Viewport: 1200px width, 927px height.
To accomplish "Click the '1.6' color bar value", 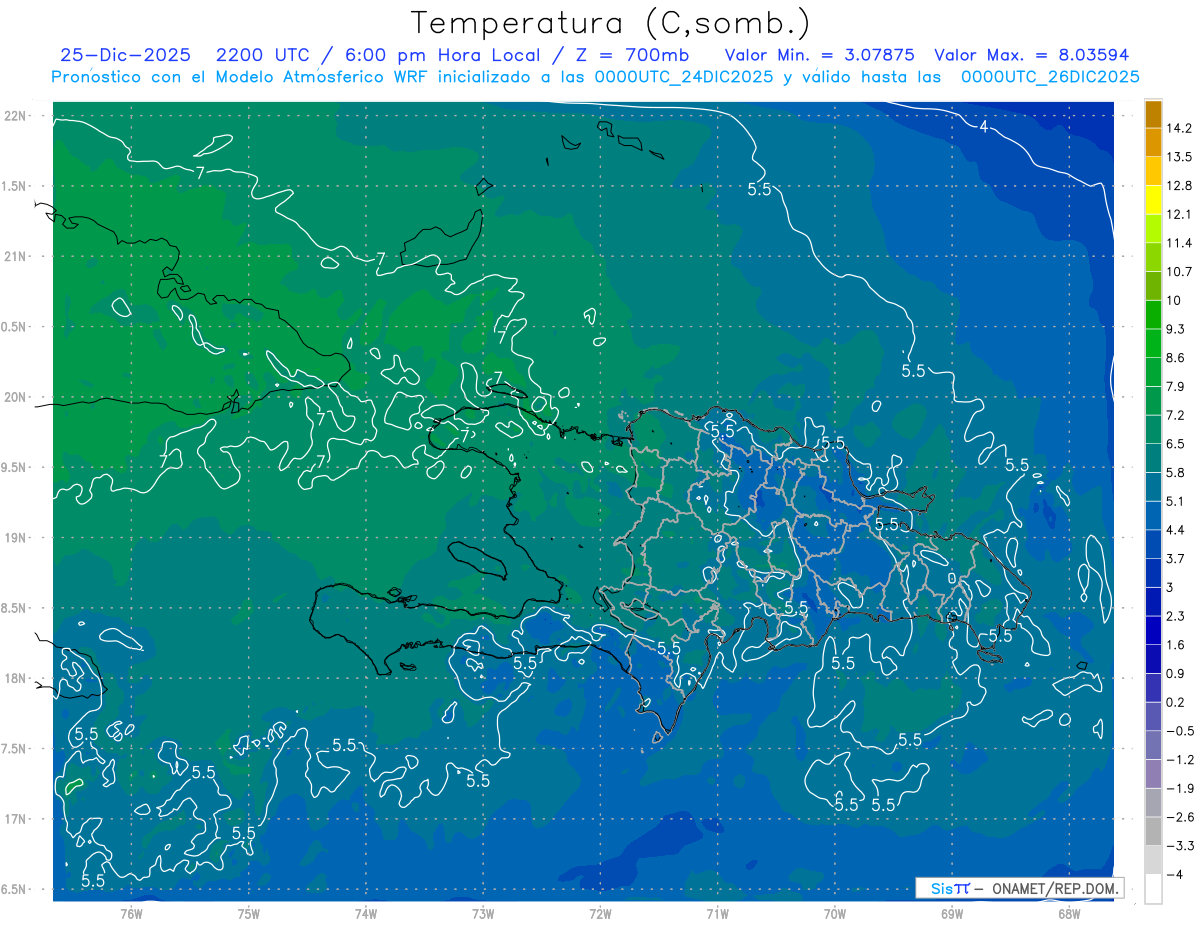I will pos(1176,645).
